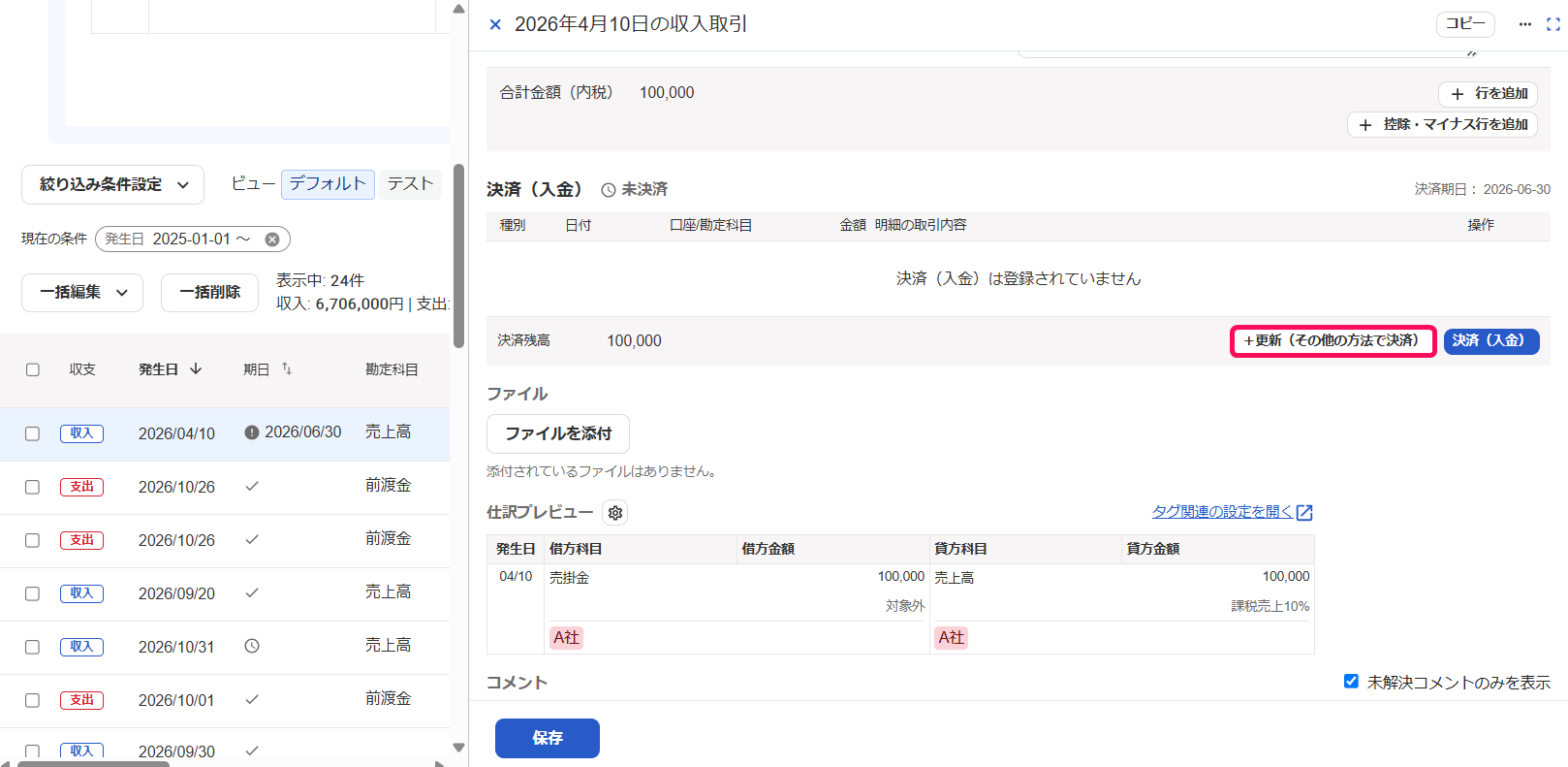Click the 2026/09/20 date cell
This screenshot has height=767, width=1568.
pos(176,593)
